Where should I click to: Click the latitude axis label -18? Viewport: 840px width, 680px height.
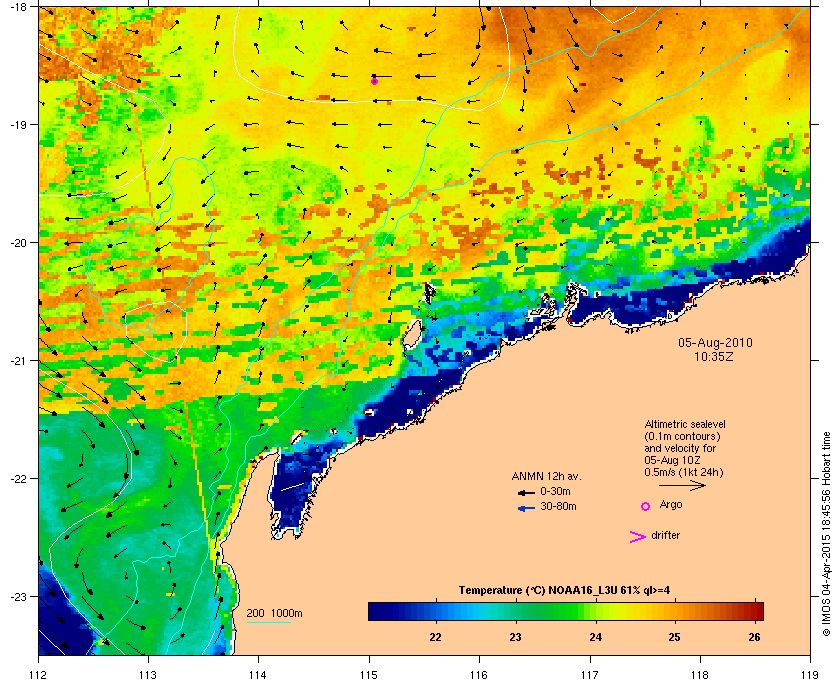(x=18, y=6)
